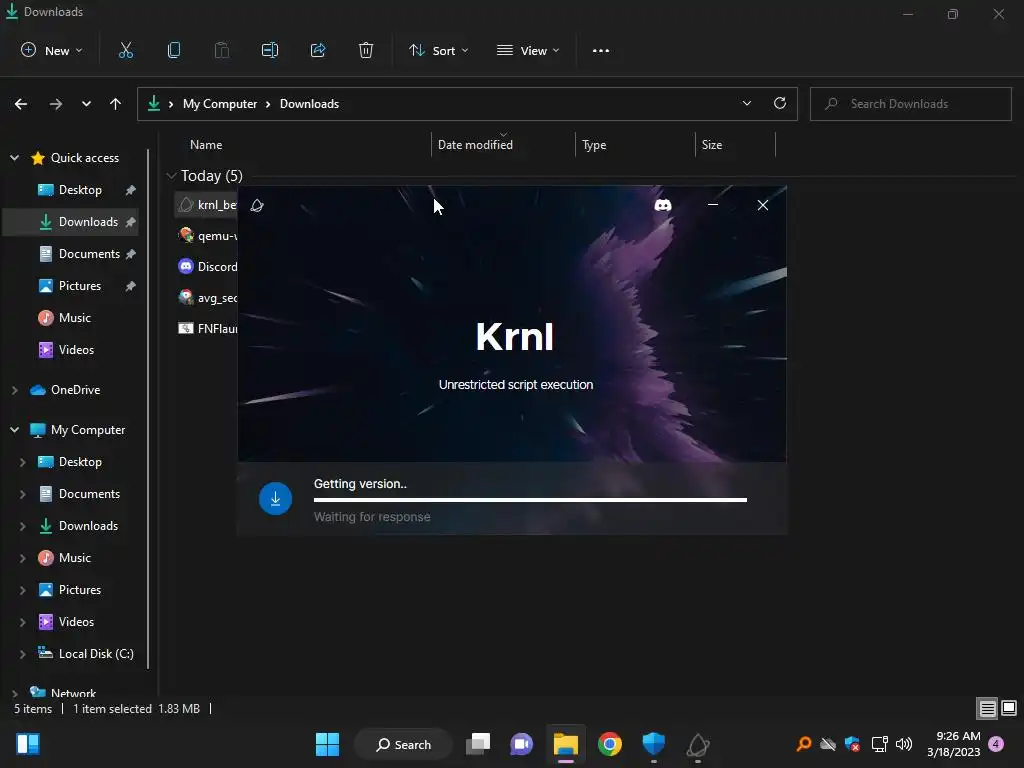Open the See more ellipsis menu
This screenshot has height=768, width=1024.
coord(601,50)
